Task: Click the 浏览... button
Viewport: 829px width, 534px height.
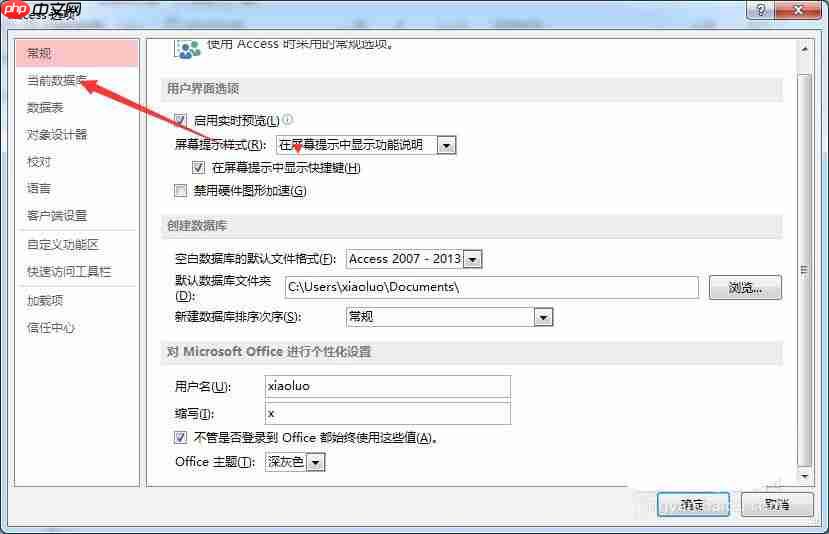Action: pyautogui.click(x=745, y=288)
